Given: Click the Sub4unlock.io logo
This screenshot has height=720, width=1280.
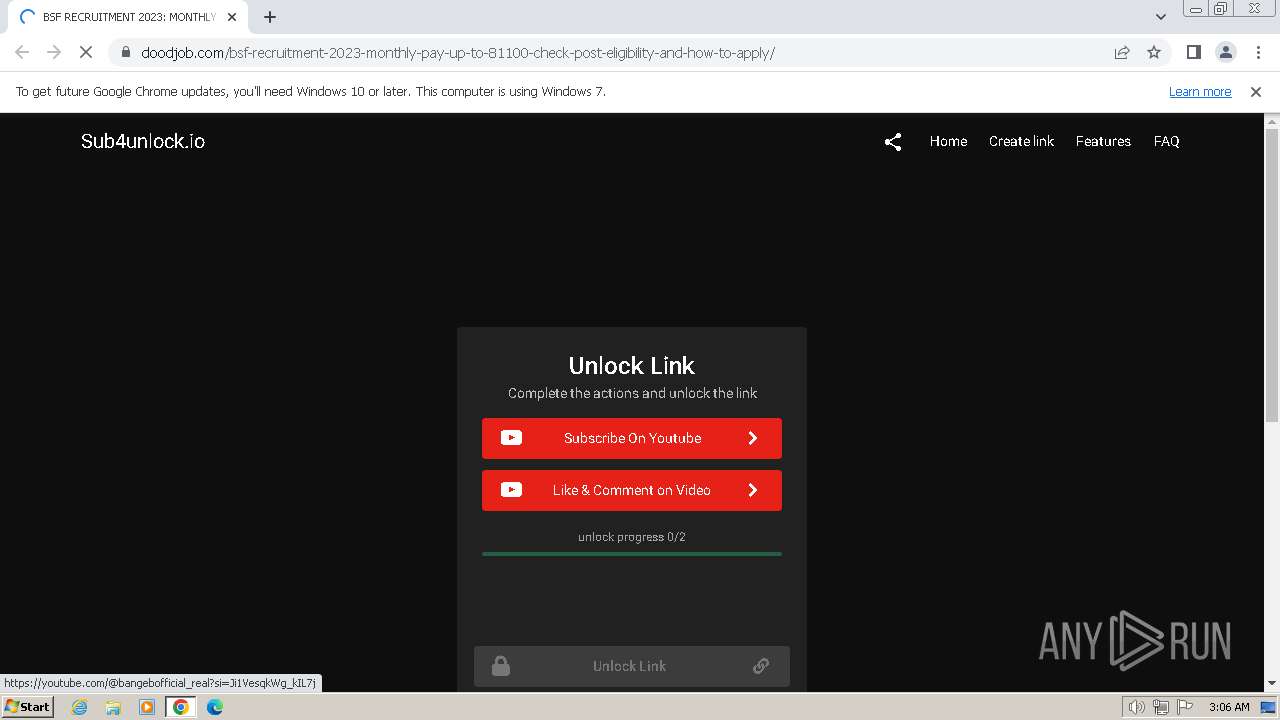Looking at the screenshot, I should [x=143, y=141].
